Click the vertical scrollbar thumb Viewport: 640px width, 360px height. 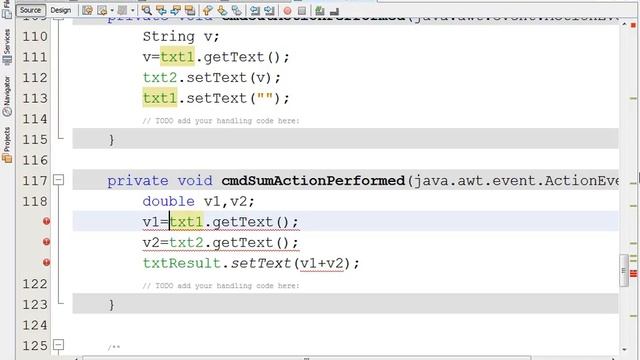coord(623,270)
